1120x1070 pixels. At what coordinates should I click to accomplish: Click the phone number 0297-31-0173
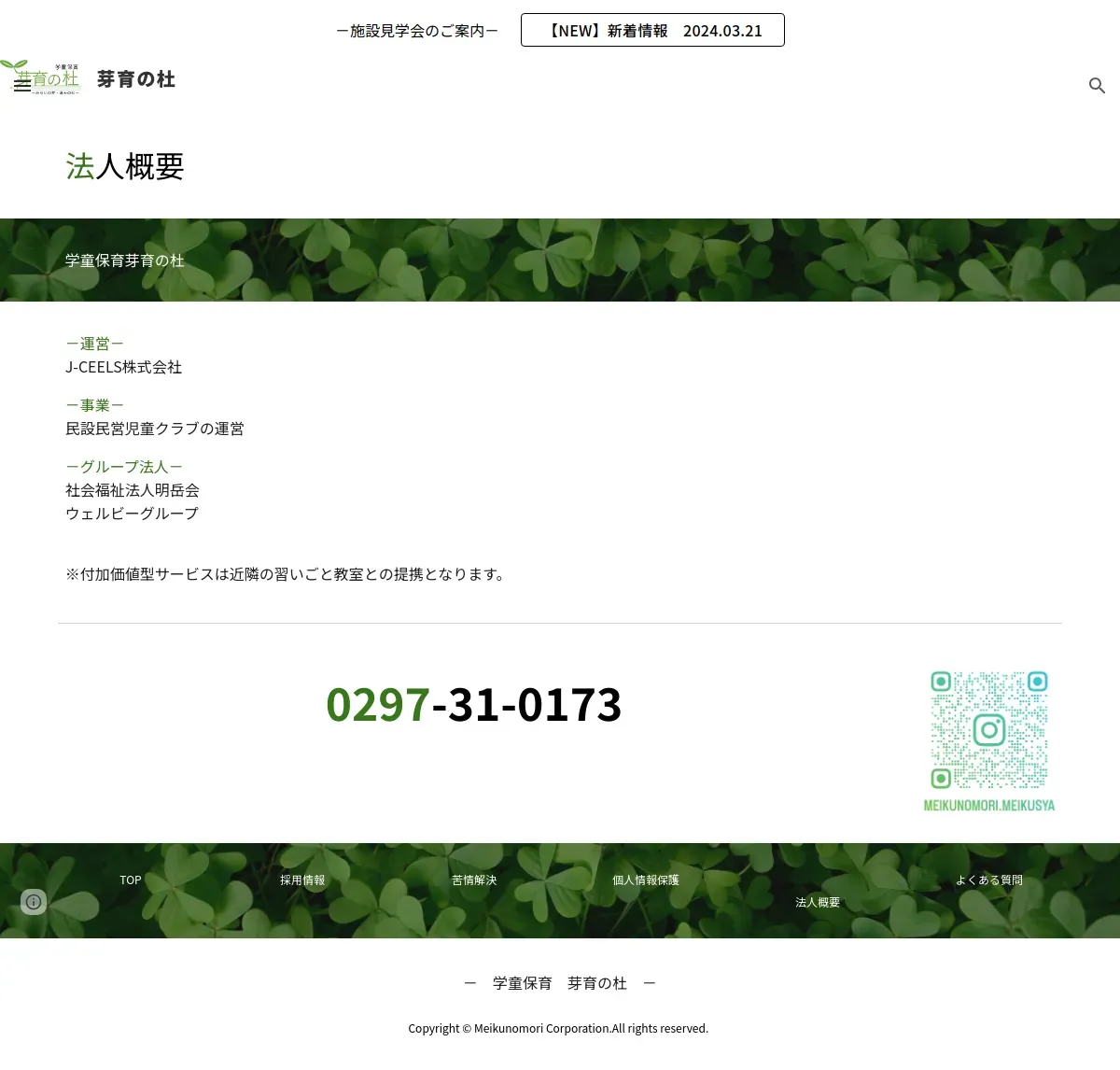(474, 704)
